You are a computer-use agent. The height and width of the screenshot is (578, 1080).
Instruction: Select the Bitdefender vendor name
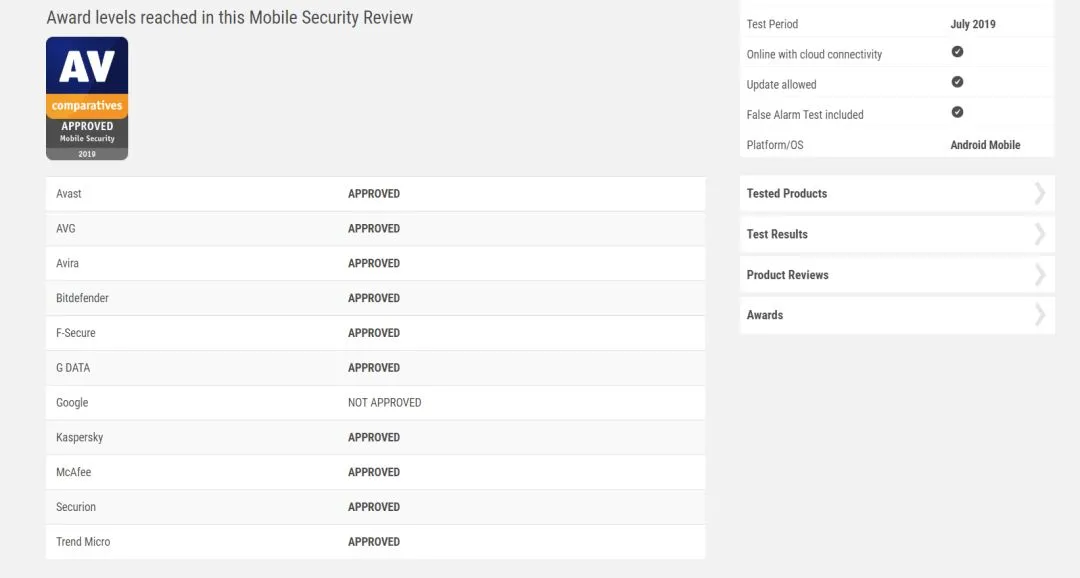point(82,298)
